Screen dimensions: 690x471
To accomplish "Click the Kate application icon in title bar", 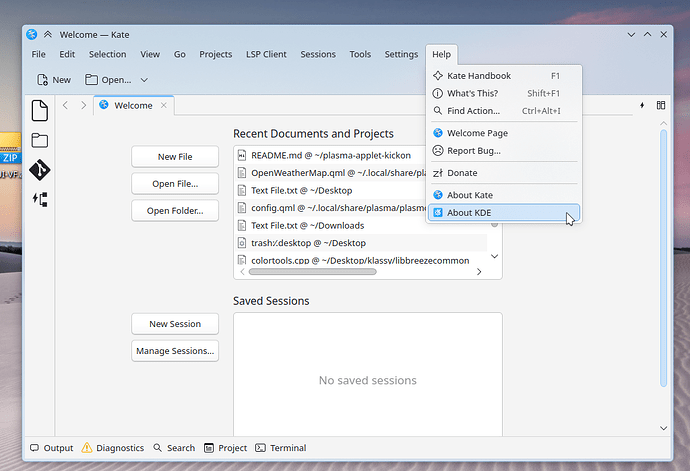I will tap(32, 34).
